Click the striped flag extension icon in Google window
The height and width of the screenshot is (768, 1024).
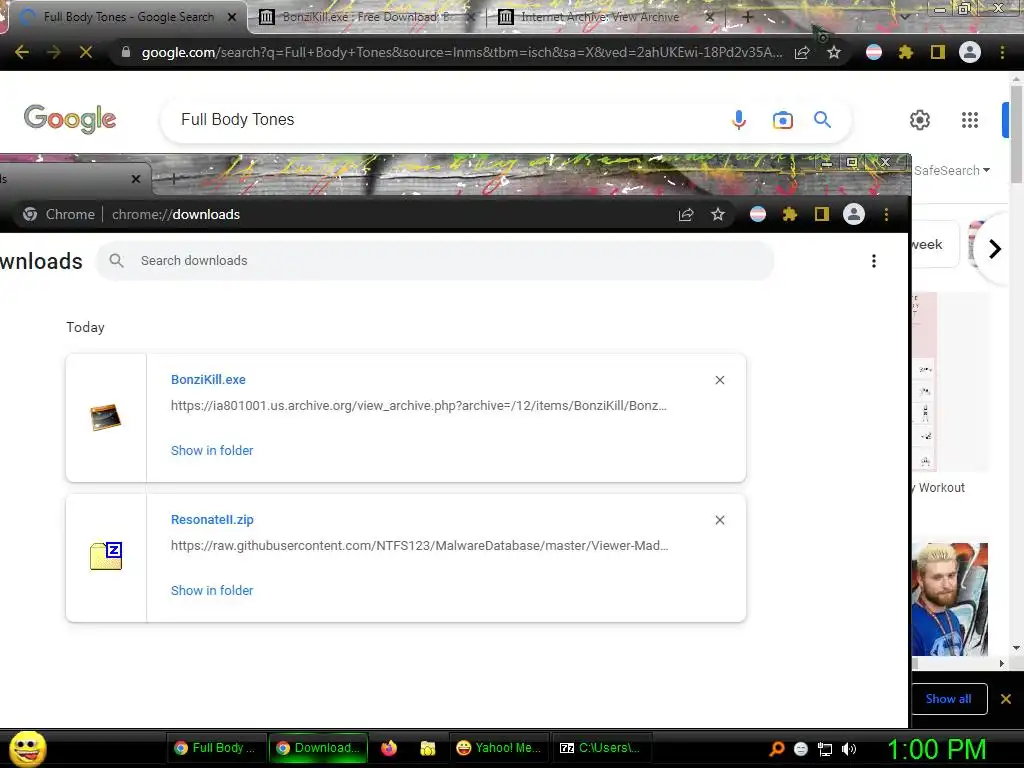(874, 52)
